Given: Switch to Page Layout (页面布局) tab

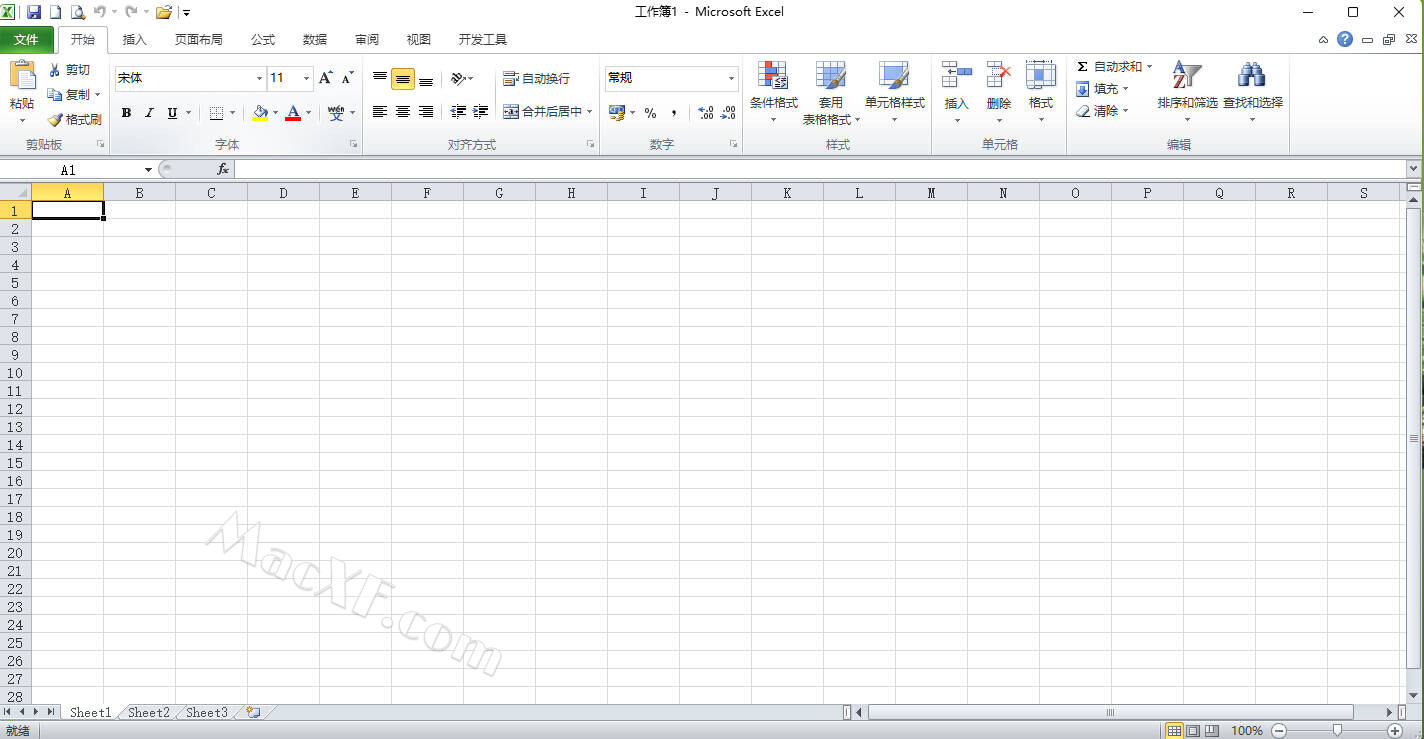Looking at the screenshot, I should coord(199,40).
